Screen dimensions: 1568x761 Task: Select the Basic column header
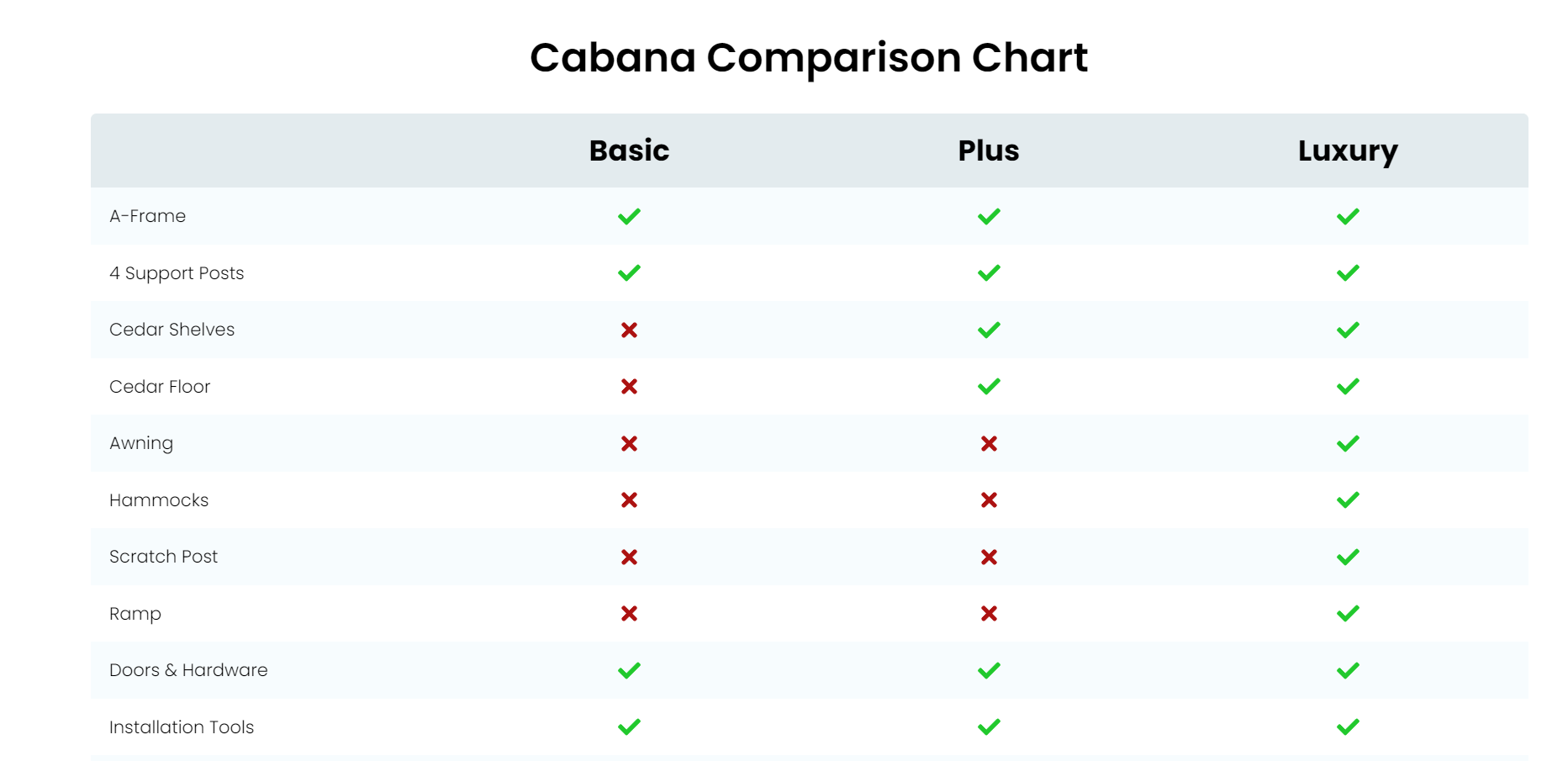629,151
